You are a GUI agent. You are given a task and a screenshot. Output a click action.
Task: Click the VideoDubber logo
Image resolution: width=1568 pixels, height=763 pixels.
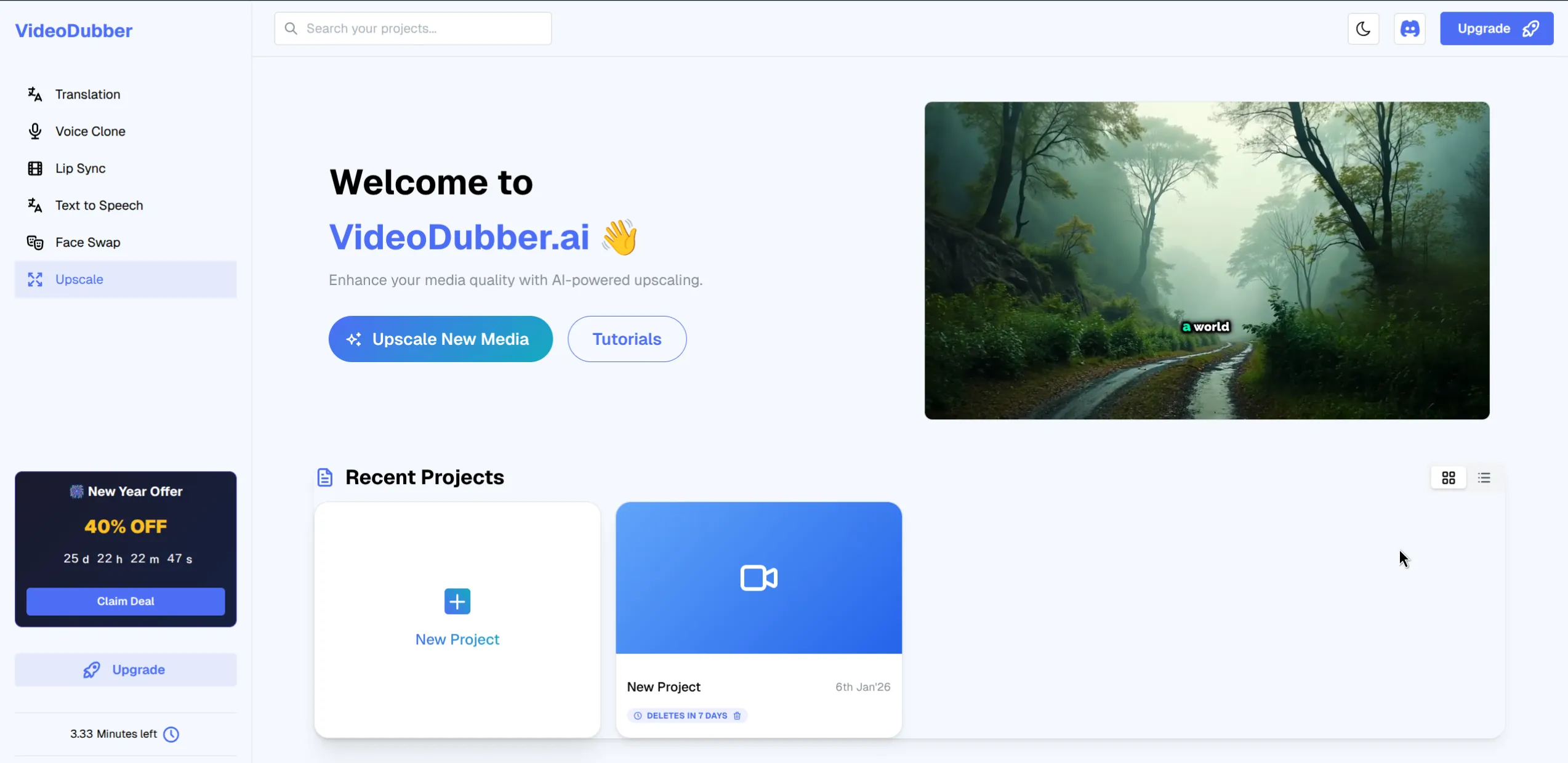73,31
